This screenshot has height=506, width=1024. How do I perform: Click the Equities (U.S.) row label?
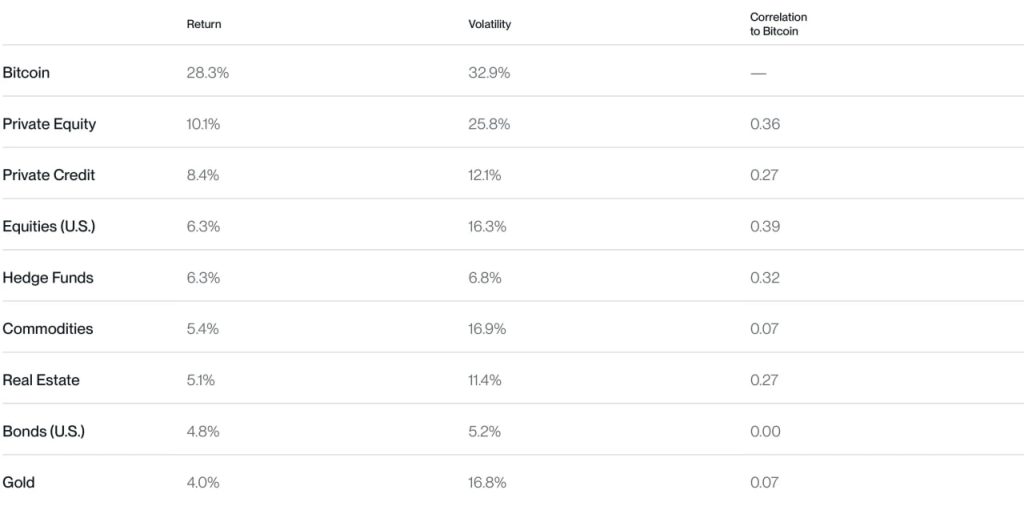[x=49, y=227]
